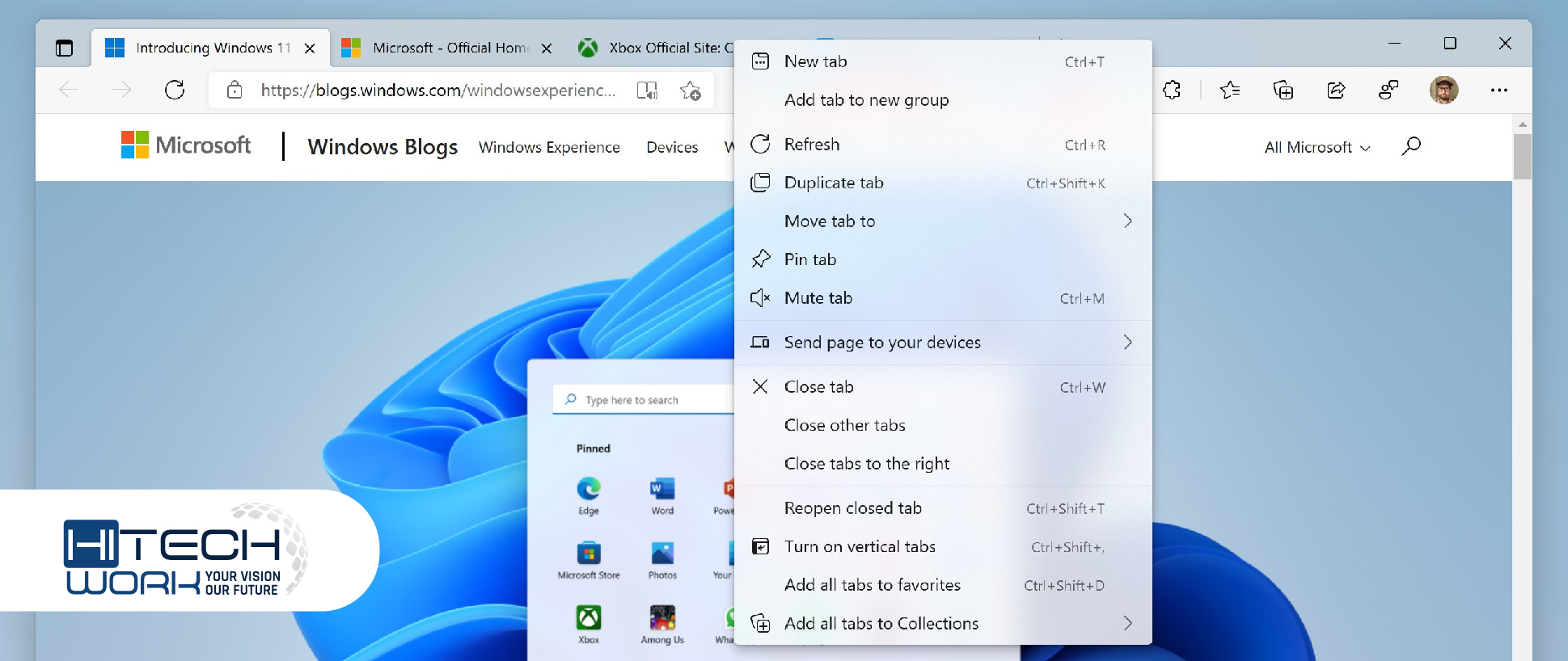1568x661 pixels.
Task: Open the All Microsoft dropdown
Action: 1317,147
